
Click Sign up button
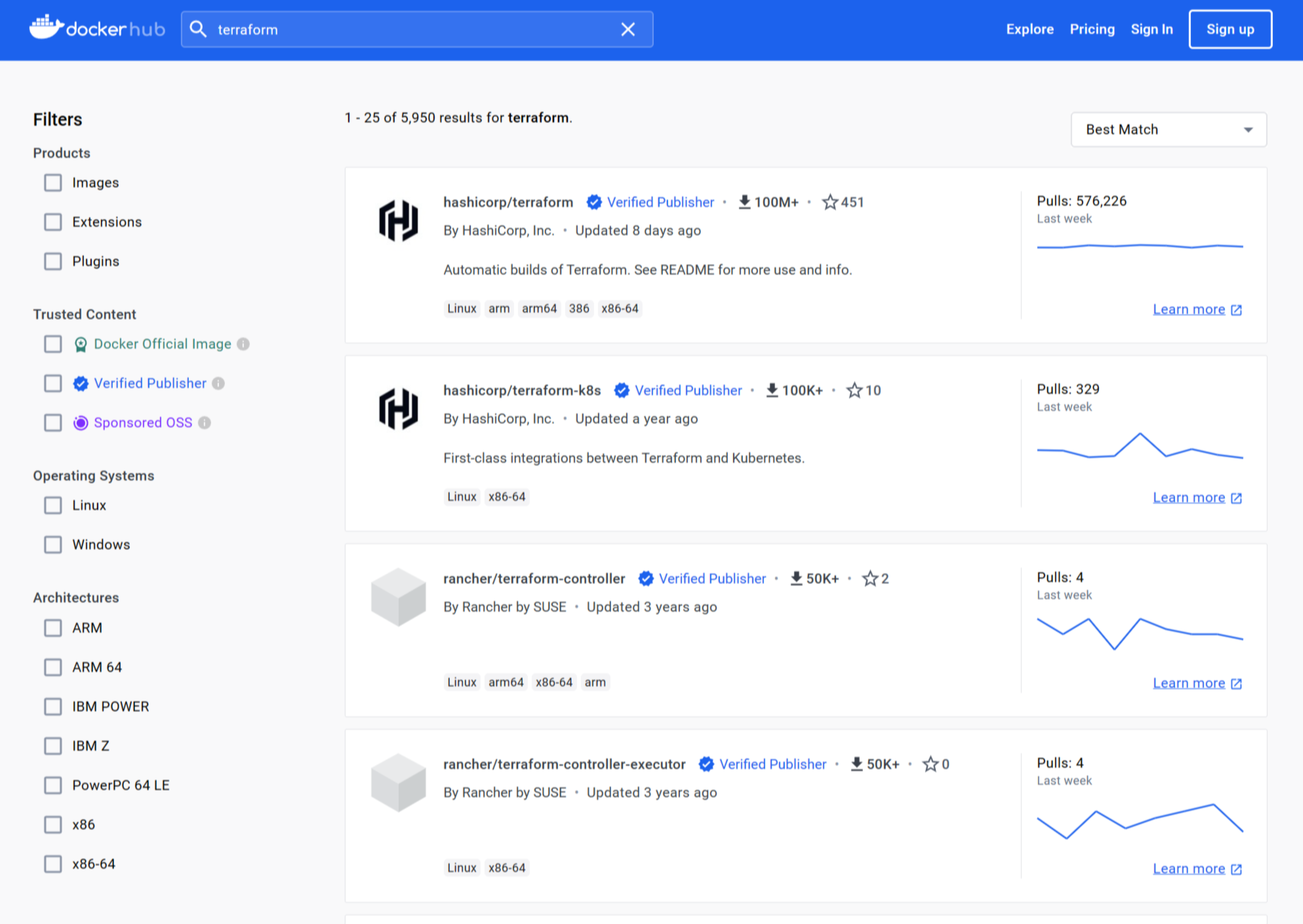pyautogui.click(x=1230, y=29)
